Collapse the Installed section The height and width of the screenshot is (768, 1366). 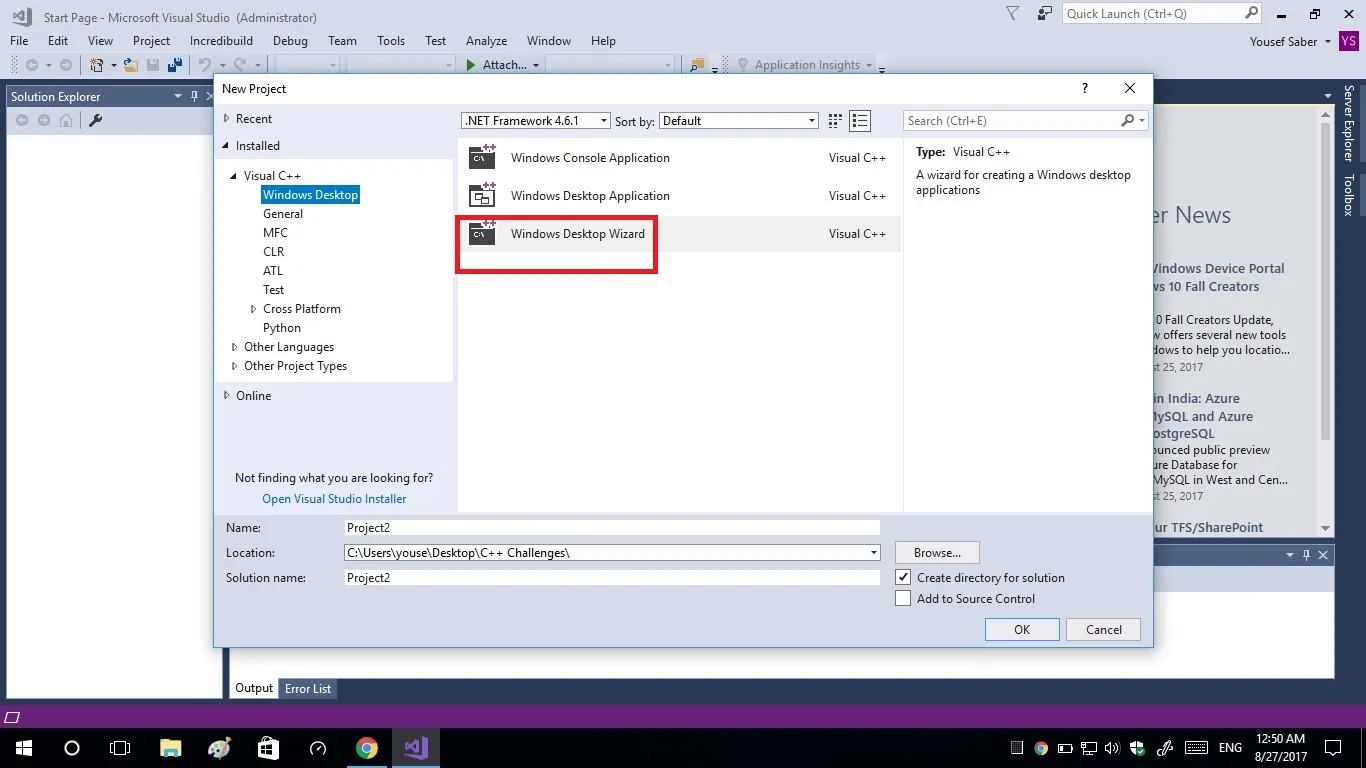(x=227, y=146)
